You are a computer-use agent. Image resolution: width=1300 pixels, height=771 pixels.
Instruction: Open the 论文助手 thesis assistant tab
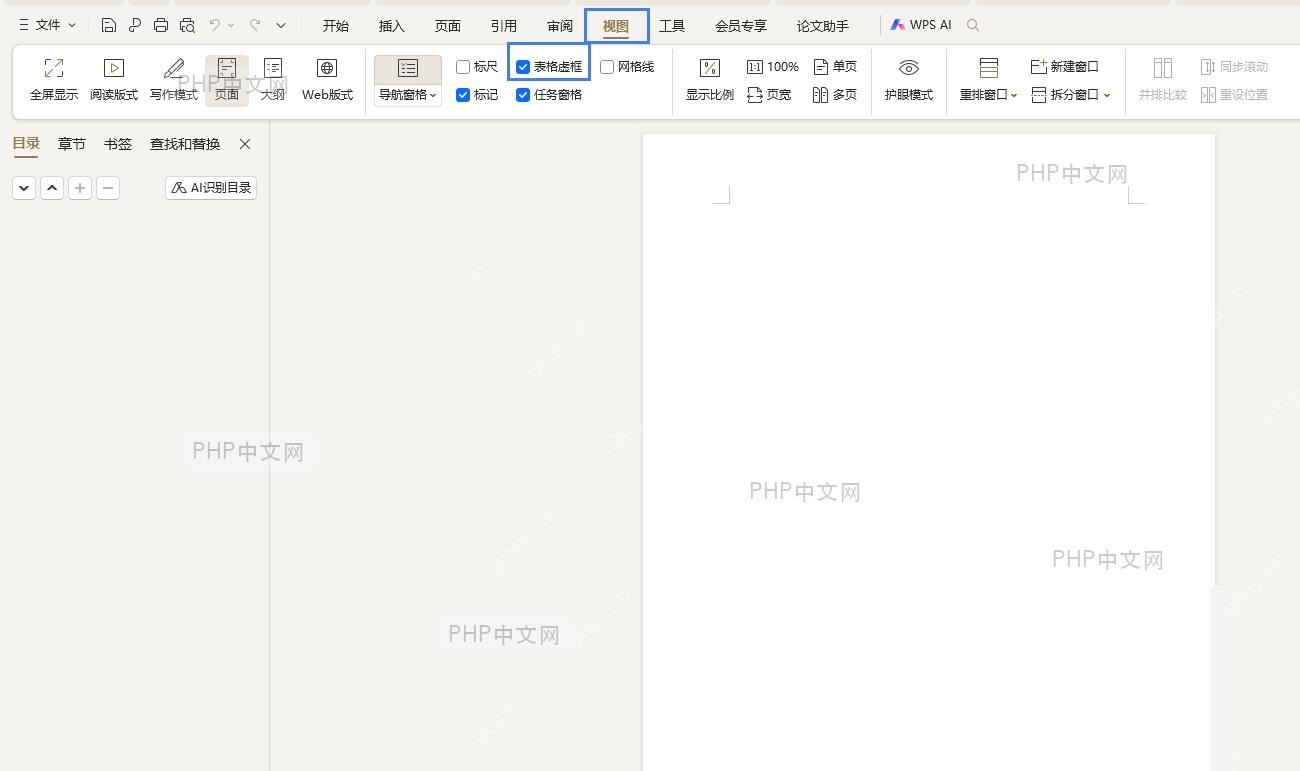coord(823,26)
